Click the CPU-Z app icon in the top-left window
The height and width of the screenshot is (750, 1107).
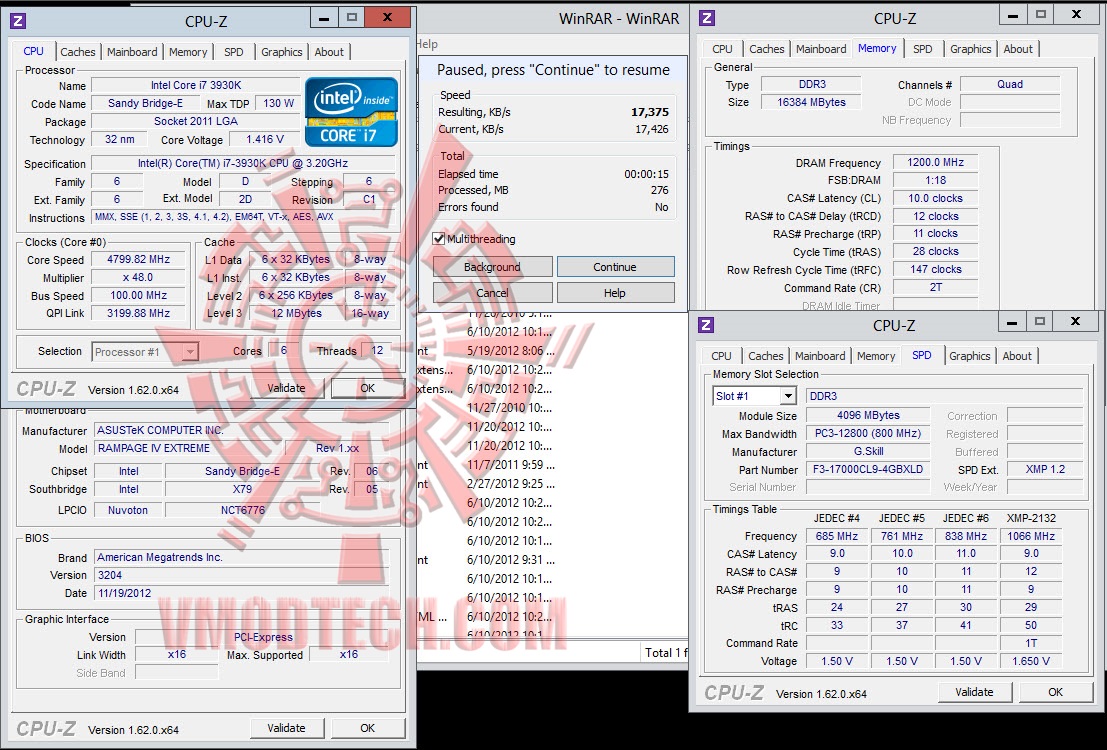[18, 20]
